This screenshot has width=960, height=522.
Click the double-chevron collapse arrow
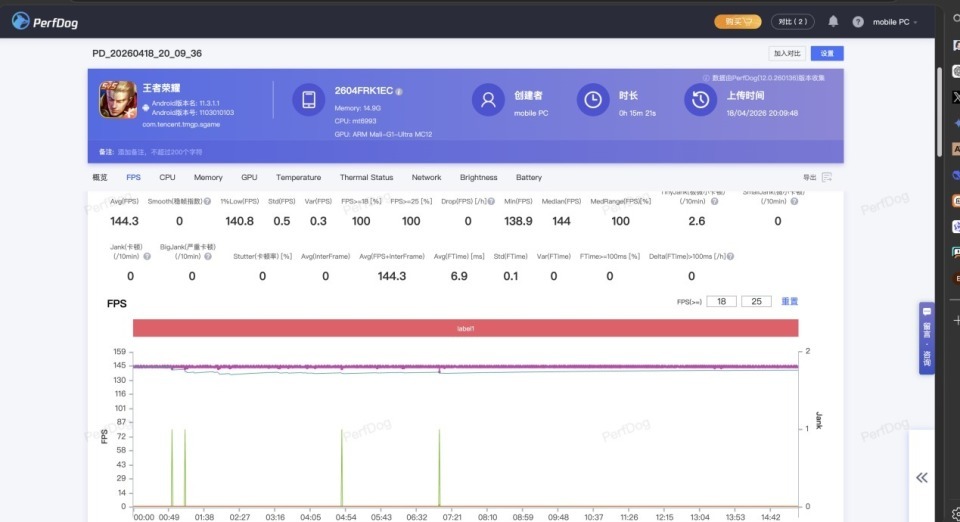(x=921, y=478)
